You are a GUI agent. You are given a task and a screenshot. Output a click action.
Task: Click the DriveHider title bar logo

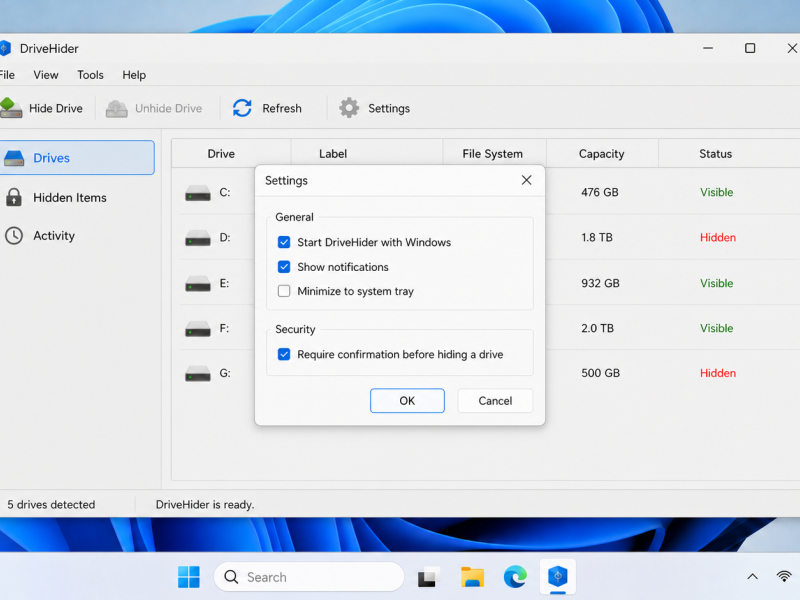point(5,48)
